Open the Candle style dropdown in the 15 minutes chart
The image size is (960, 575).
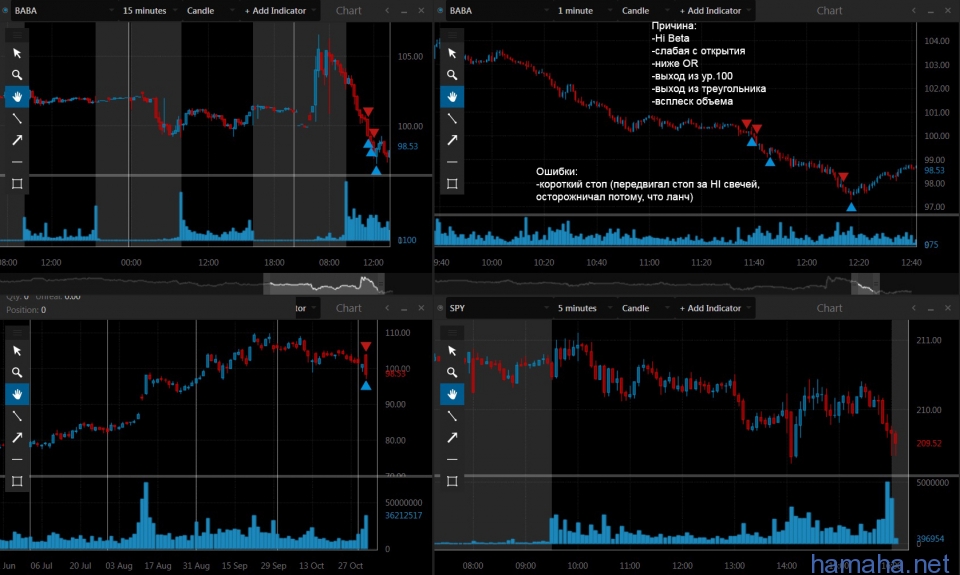tap(209, 10)
